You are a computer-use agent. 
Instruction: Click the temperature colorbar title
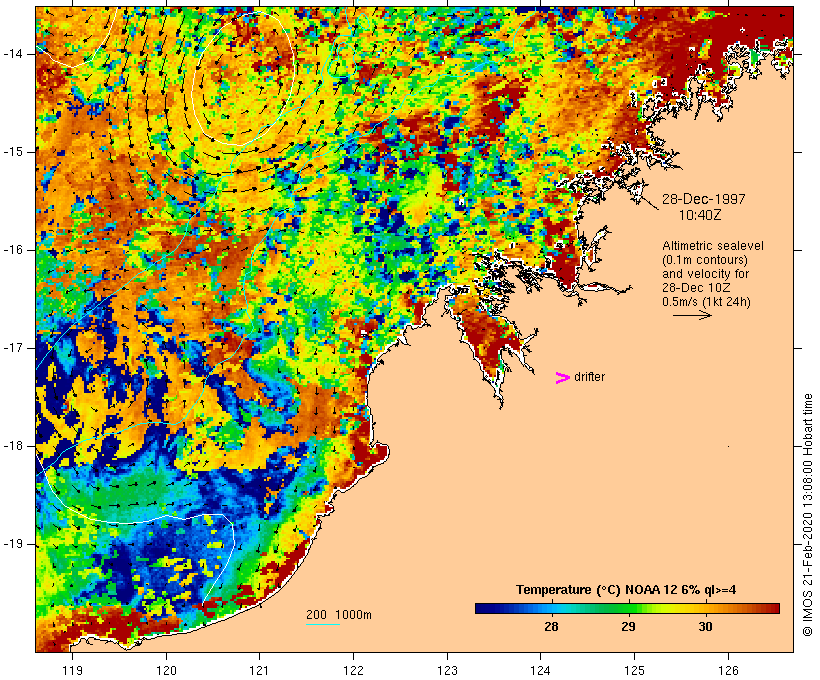625,590
